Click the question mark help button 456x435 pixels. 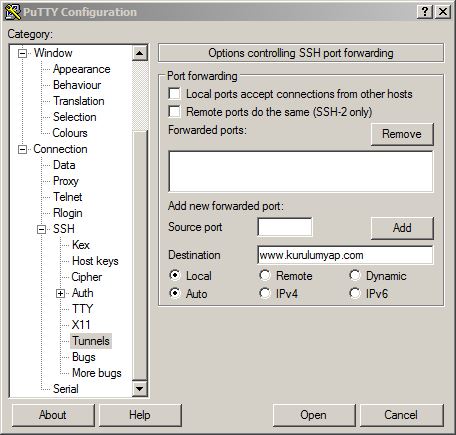pos(425,12)
